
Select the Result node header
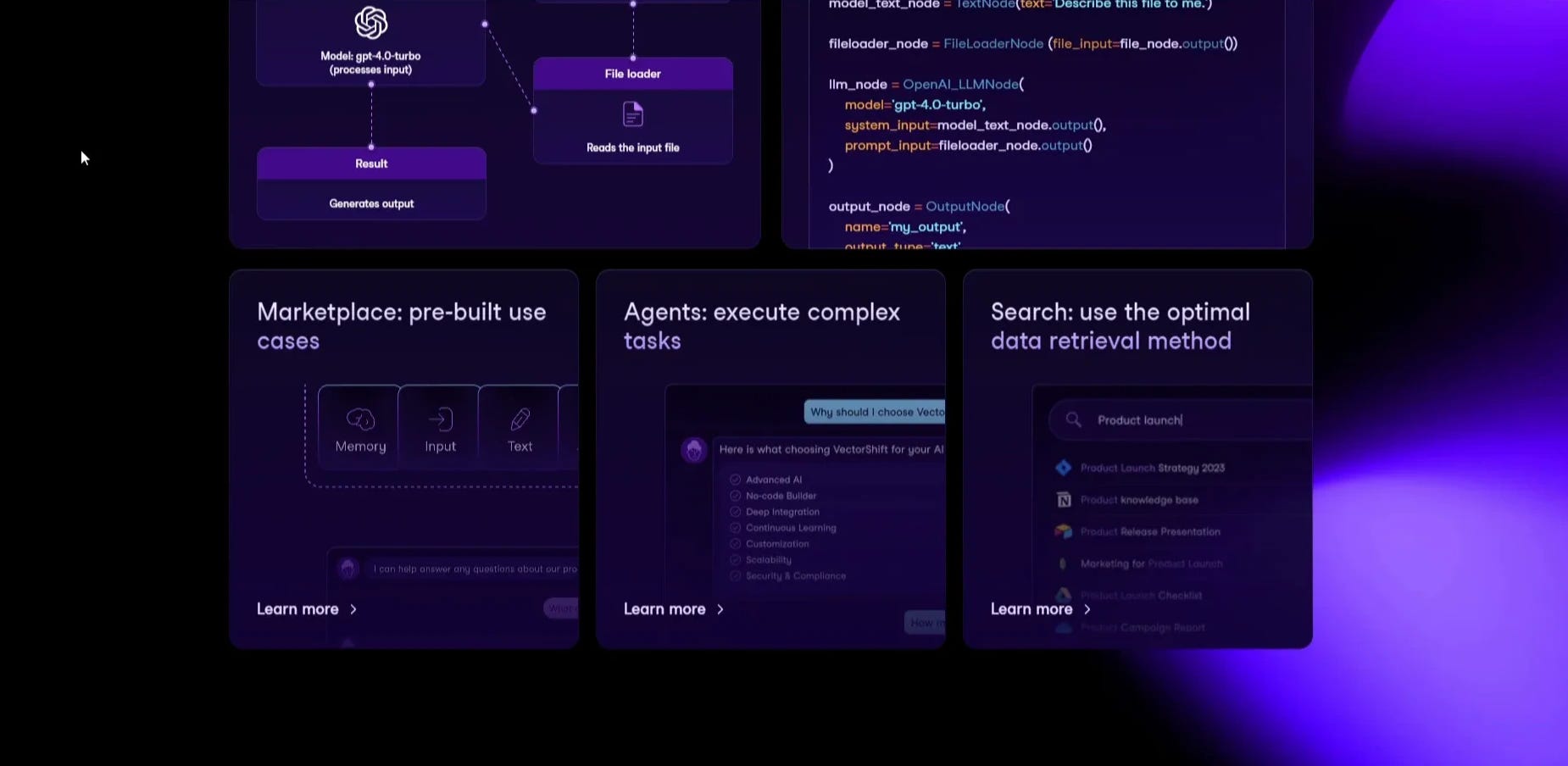click(370, 163)
